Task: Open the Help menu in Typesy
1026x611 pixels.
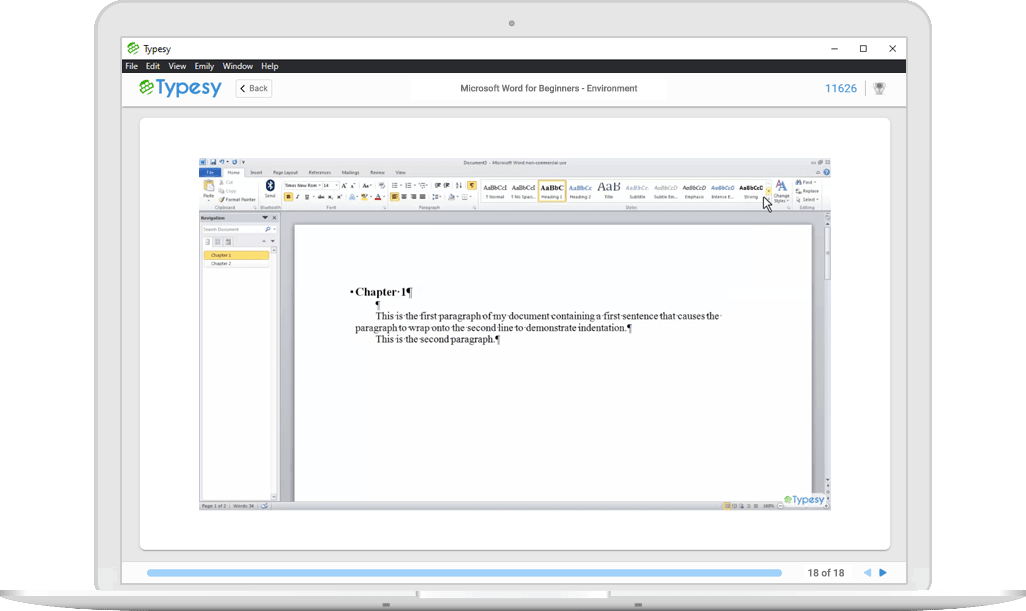Action: point(270,66)
